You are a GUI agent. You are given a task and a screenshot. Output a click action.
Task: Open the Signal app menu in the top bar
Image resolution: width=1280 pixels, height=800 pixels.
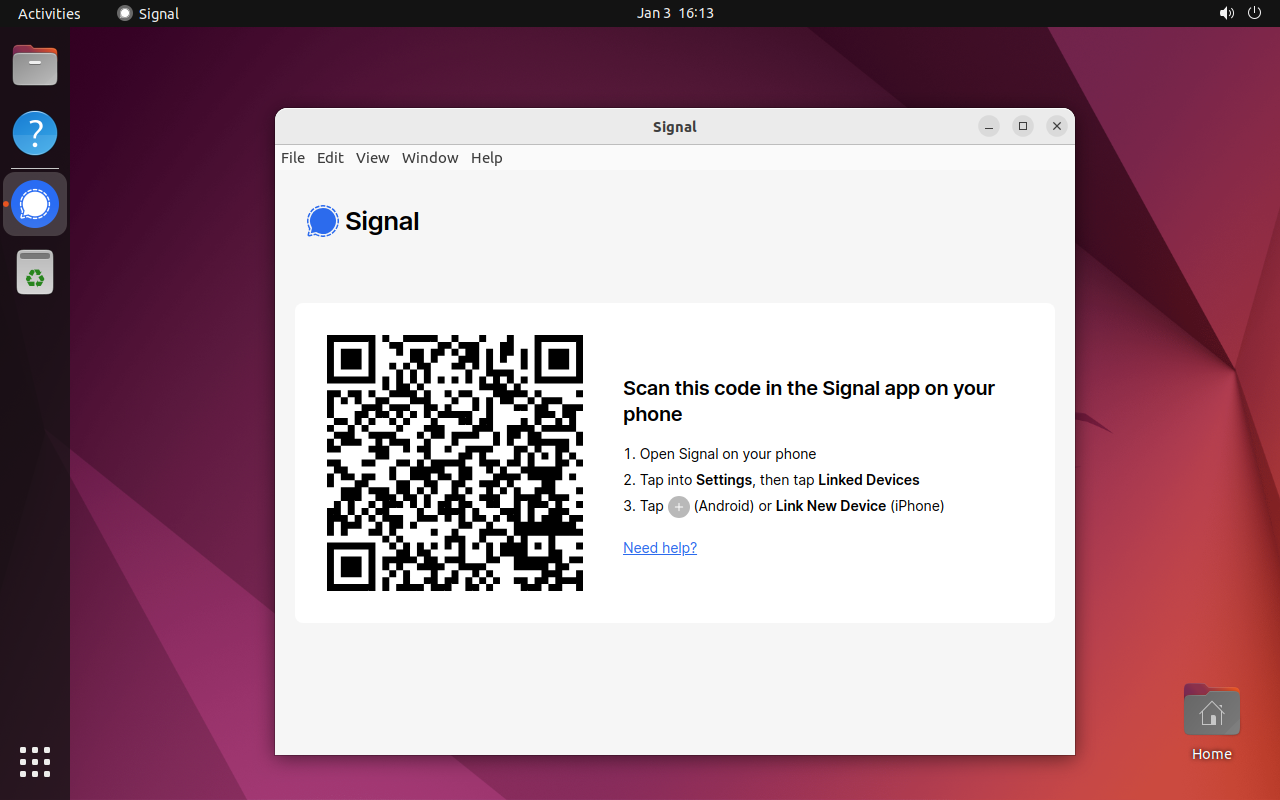pyautogui.click(x=148, y=13)
